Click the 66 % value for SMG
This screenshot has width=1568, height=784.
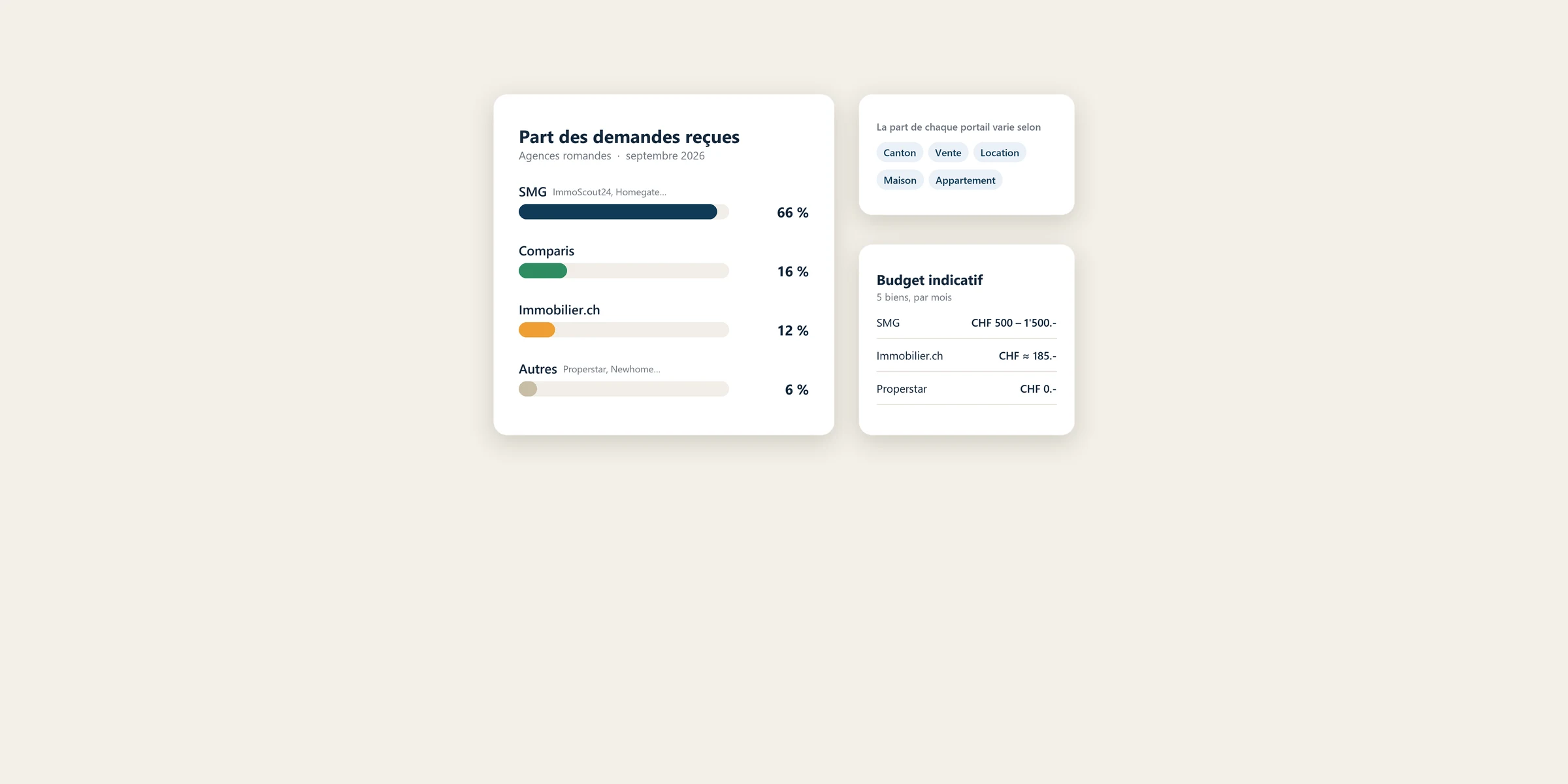[x=792, y=212]
